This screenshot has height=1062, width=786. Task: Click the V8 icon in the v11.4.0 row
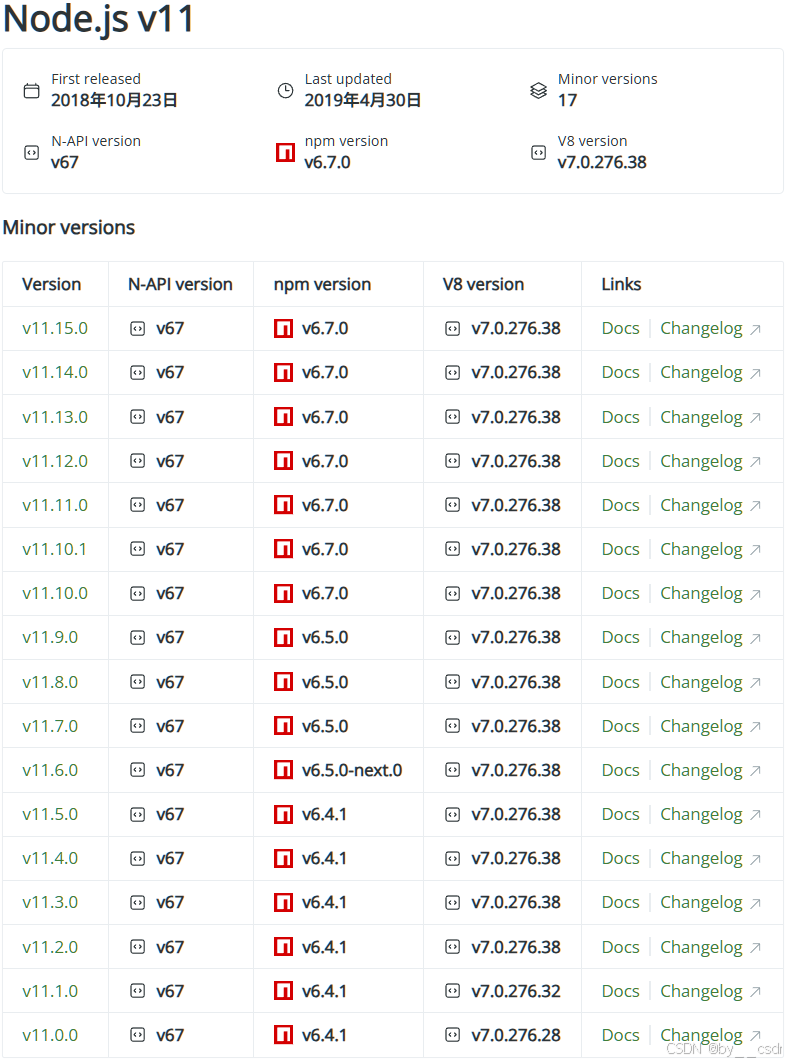point(453,858)
